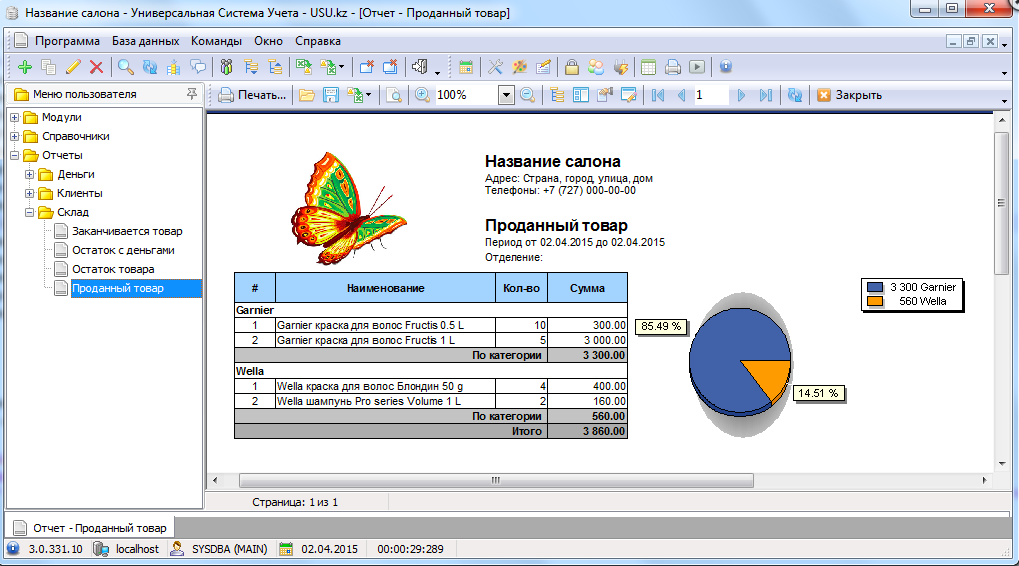Click the three colored people figures icon
The image size is (1019, 566).
click(226, 67)
